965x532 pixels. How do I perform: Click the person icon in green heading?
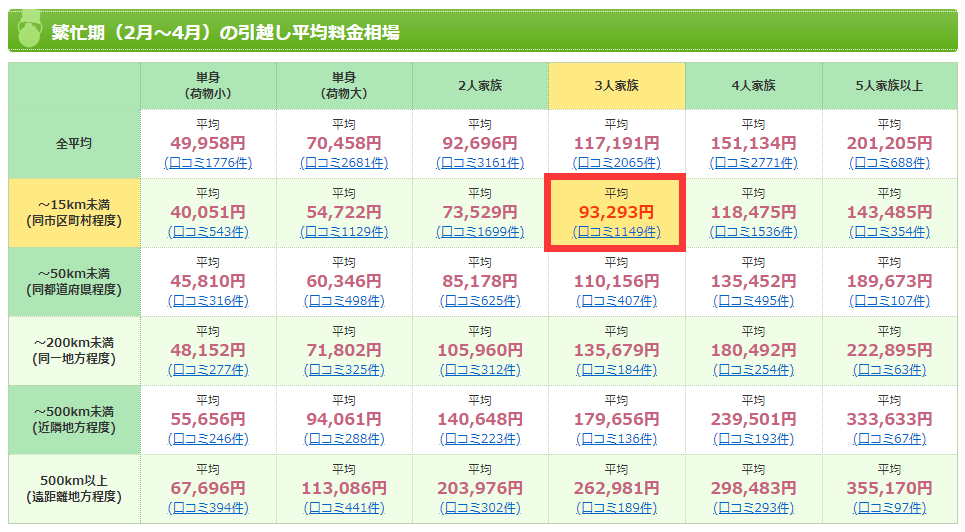click(x=28, y=30)
